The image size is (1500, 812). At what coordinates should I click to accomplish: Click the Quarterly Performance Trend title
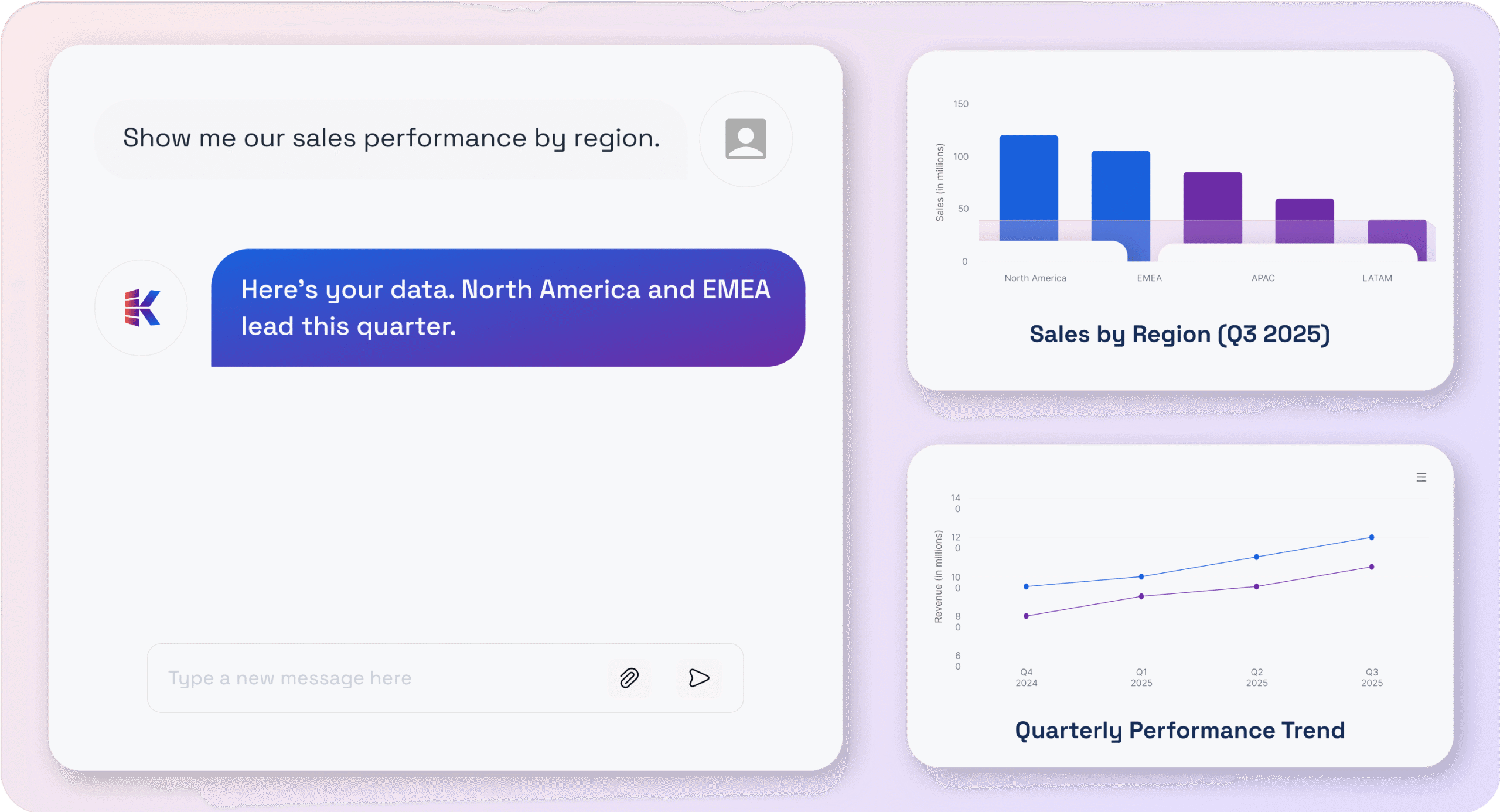[x=1179, y=731]
